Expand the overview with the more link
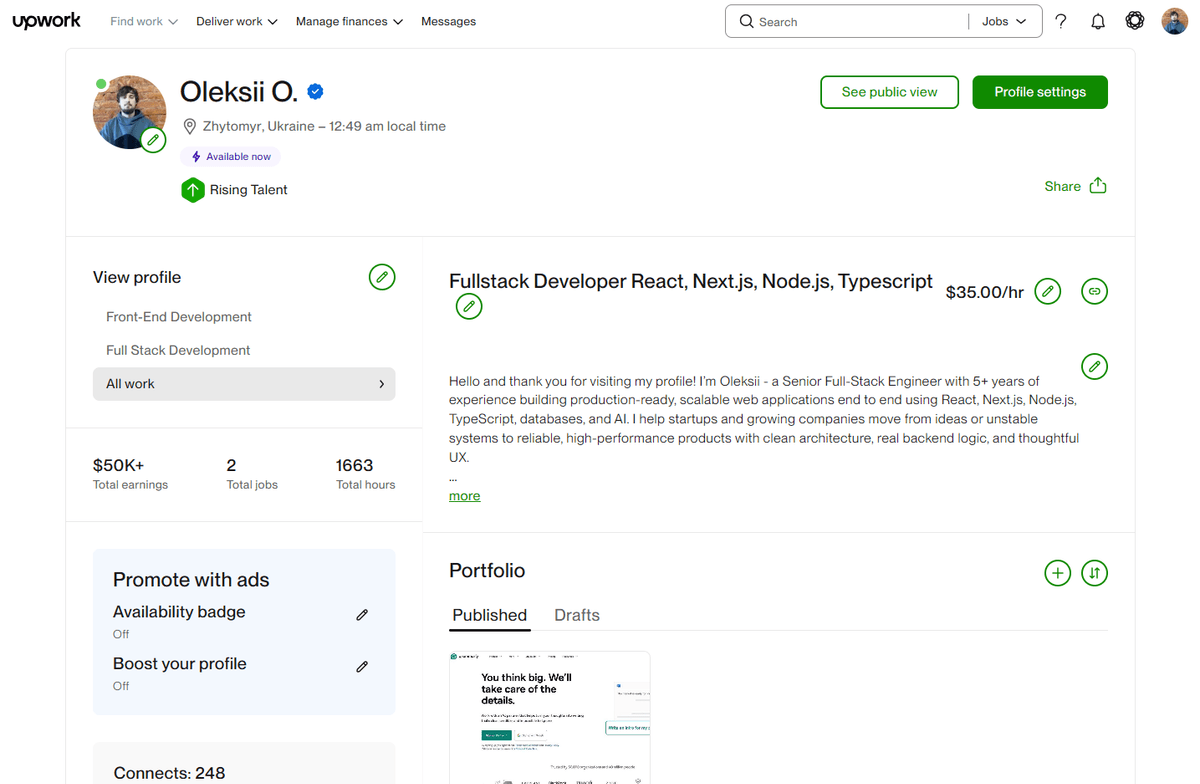This screenshot has width=1200, height=784. (x=463, y=495)
